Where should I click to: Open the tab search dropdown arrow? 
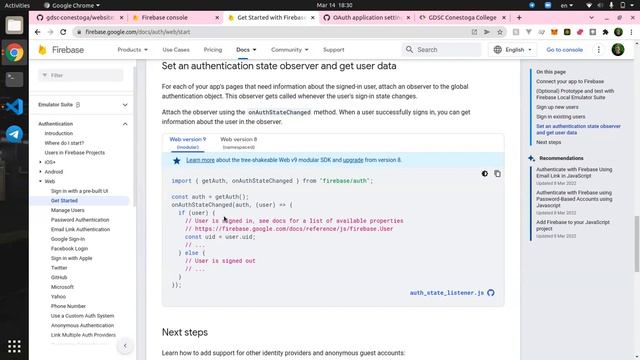[x=591, y=18]
